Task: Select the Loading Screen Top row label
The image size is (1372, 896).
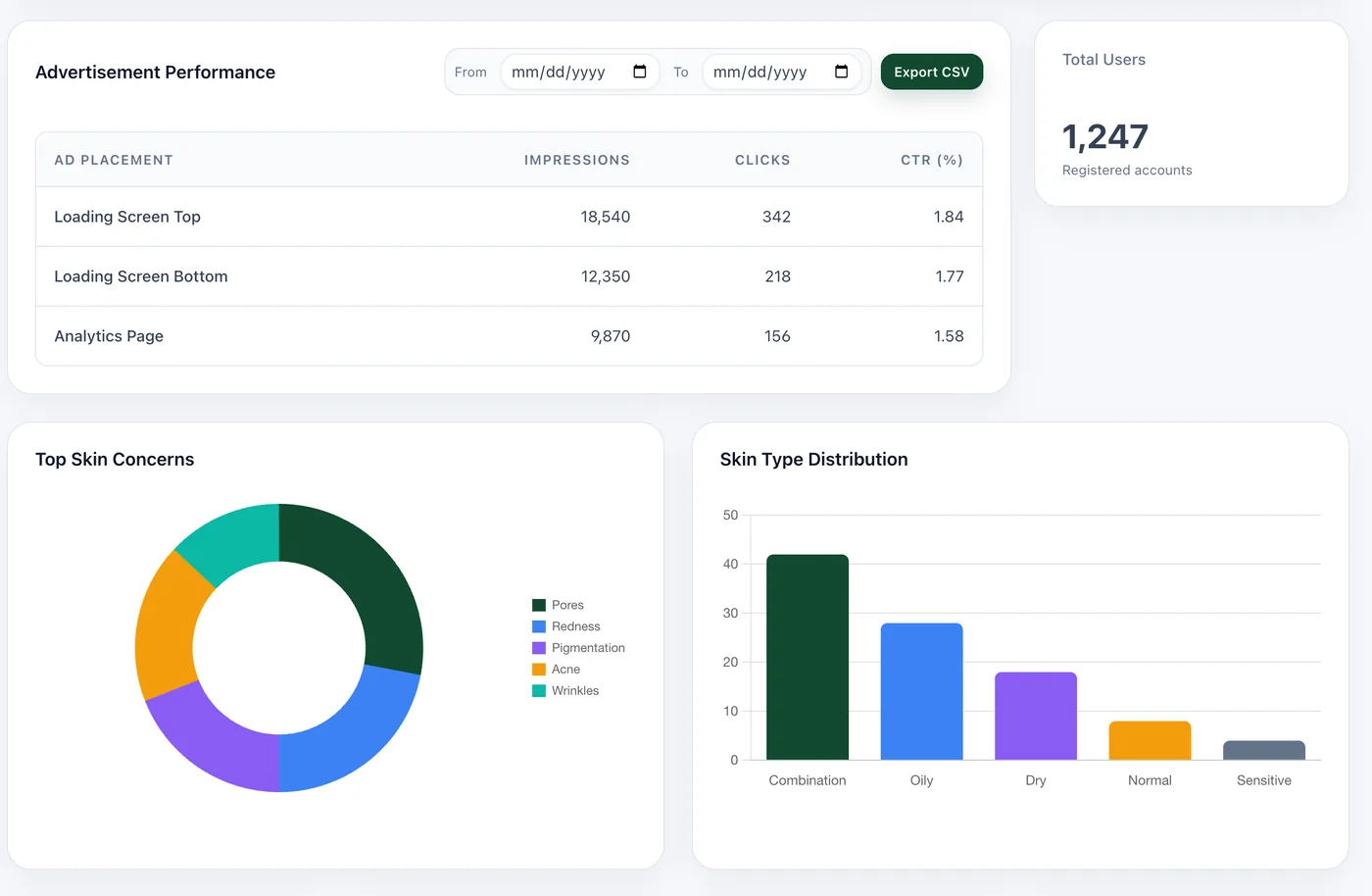Action: [x=127, y=217]
